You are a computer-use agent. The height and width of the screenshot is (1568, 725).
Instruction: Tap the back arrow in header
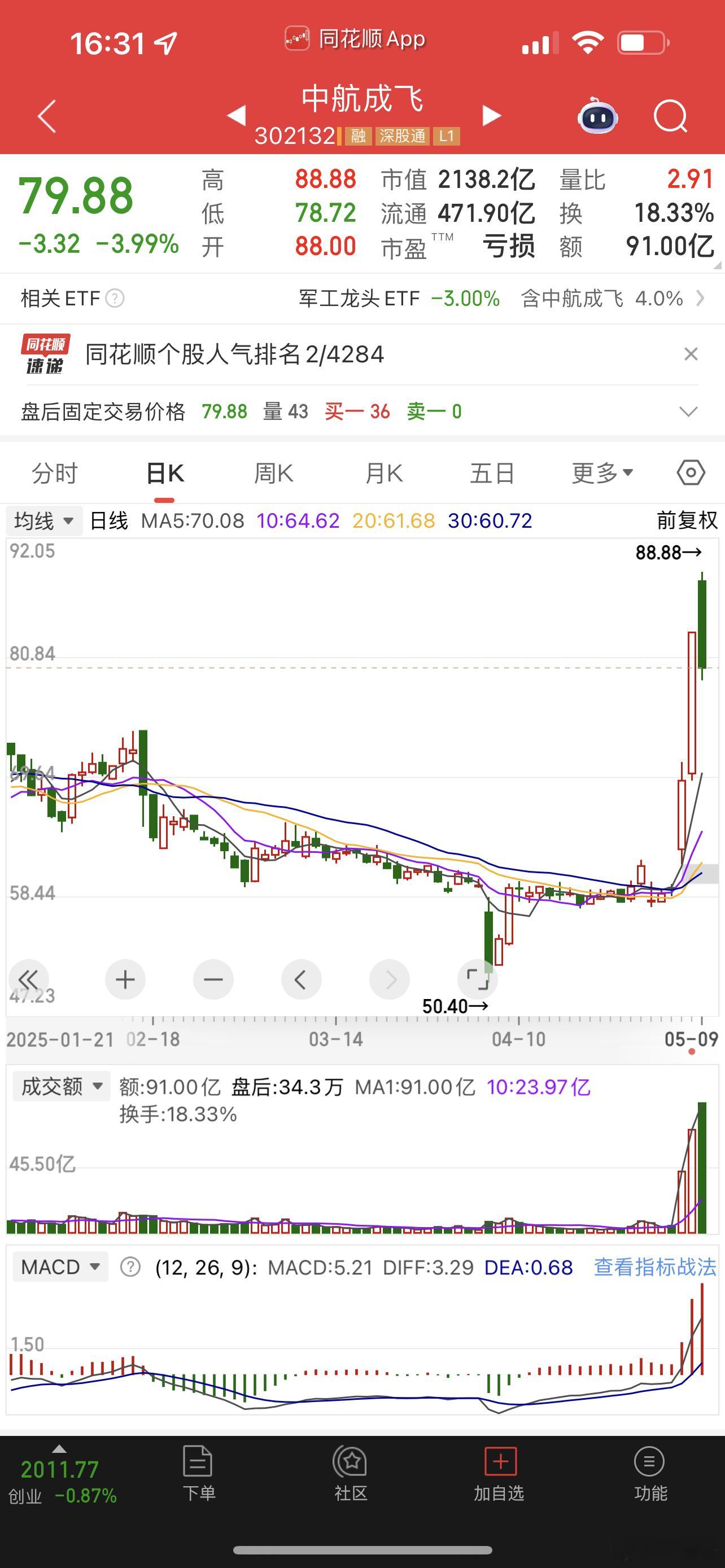47,116
